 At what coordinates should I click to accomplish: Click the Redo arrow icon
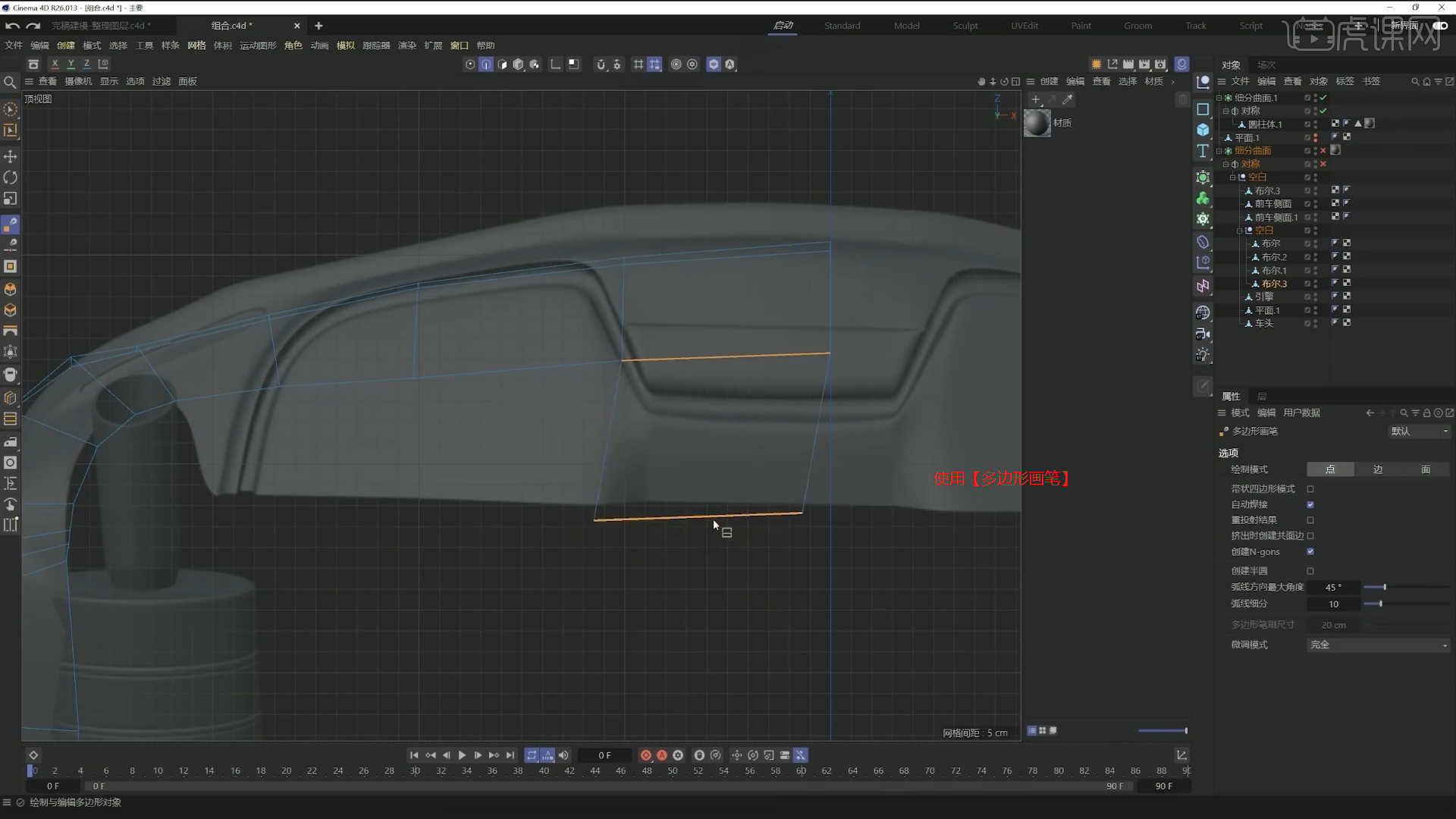[33, 26]
